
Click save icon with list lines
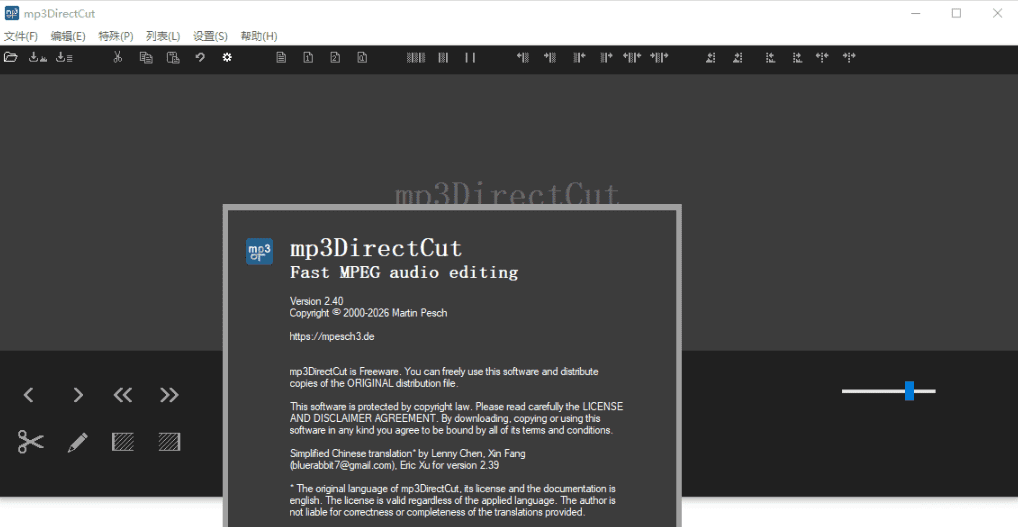[64, 57]
